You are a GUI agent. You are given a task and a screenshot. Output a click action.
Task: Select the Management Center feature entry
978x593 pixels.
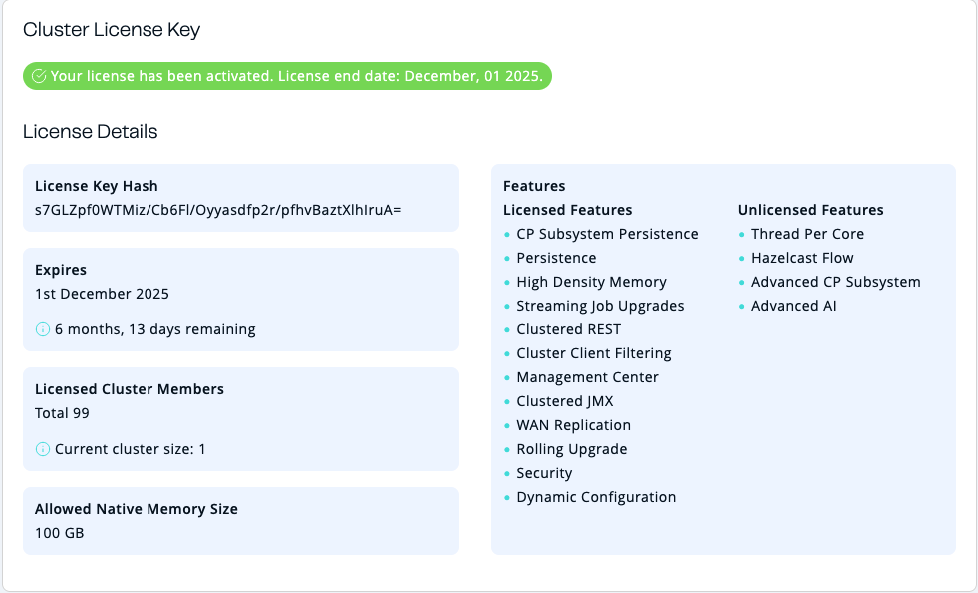(x=588, y=377)
